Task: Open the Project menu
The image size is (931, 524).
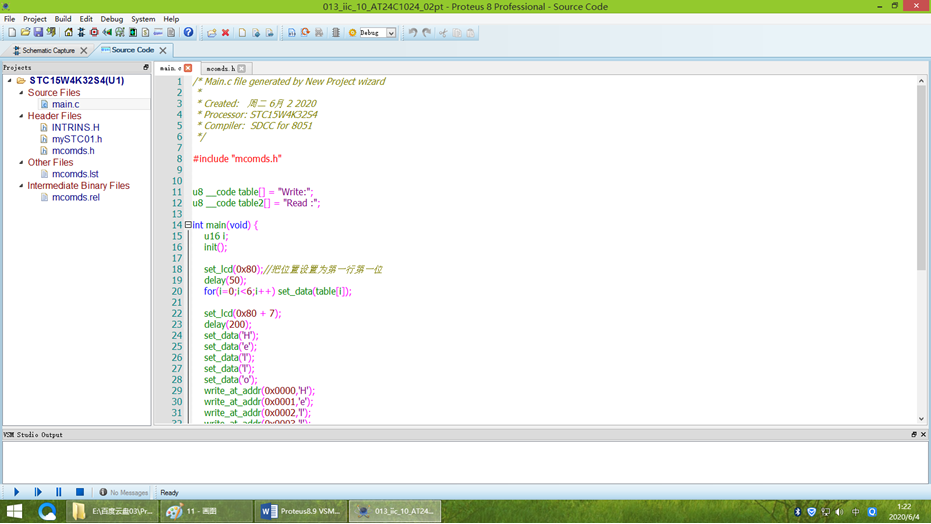Action: click(34, 19)
